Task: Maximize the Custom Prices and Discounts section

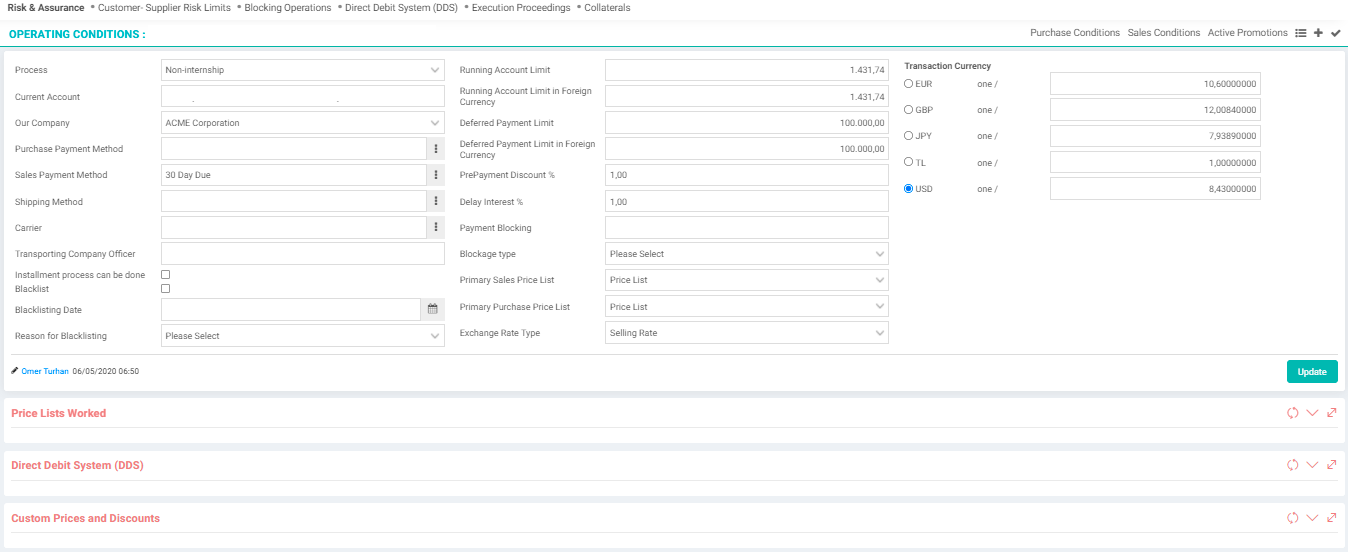Action: (1332, 518)
